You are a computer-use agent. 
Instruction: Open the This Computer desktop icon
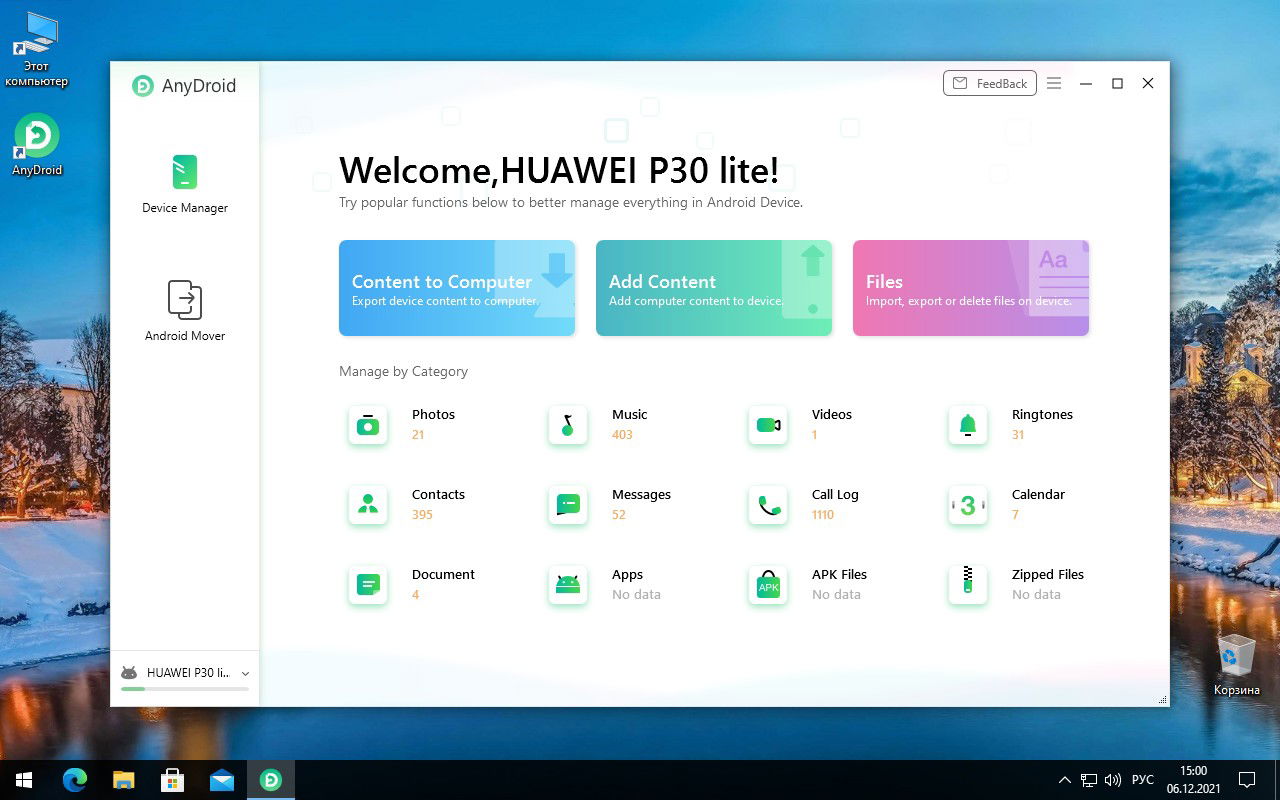[x=37, y=50]
